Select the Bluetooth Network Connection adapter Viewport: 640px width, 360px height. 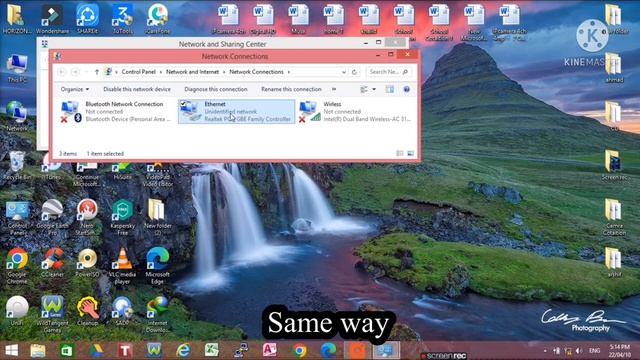[117, 111]
